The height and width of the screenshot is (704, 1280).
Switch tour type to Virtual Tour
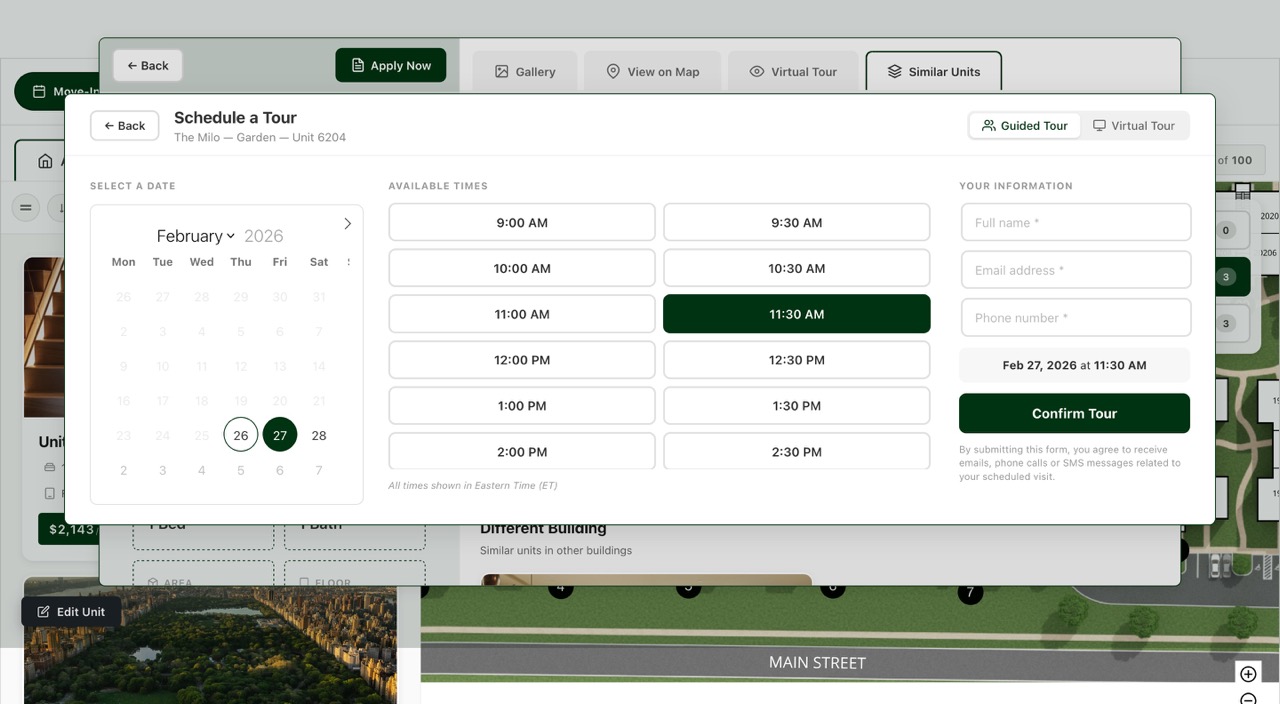(x=1135, y=125)
